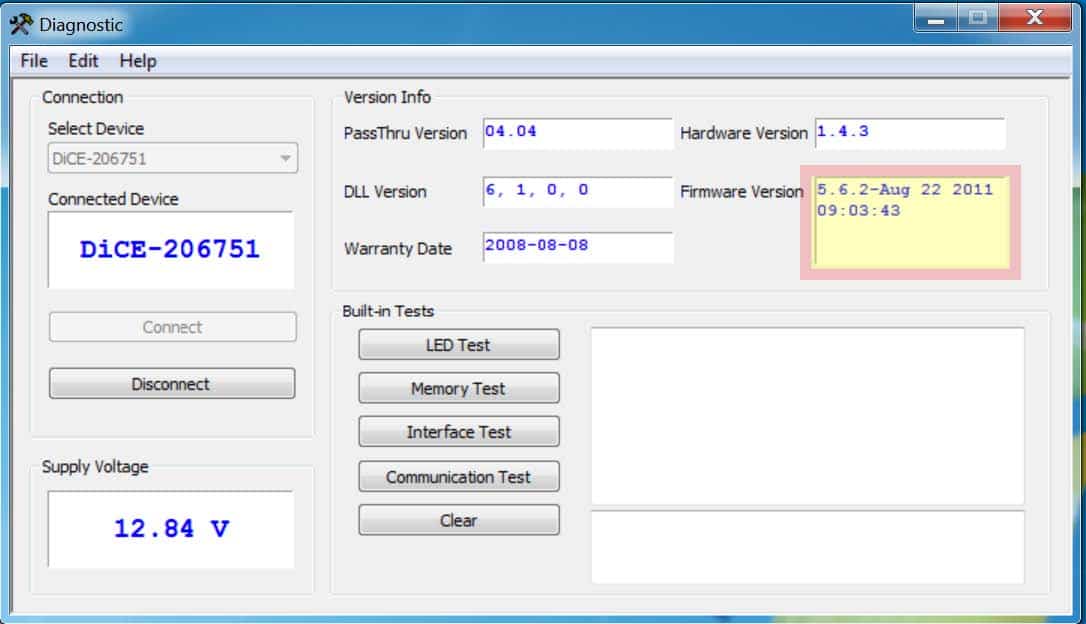Screen dimensions: 1086x624
Task: Click the Disconnect button
Action: pyautogui.click(x=172, y=384)
